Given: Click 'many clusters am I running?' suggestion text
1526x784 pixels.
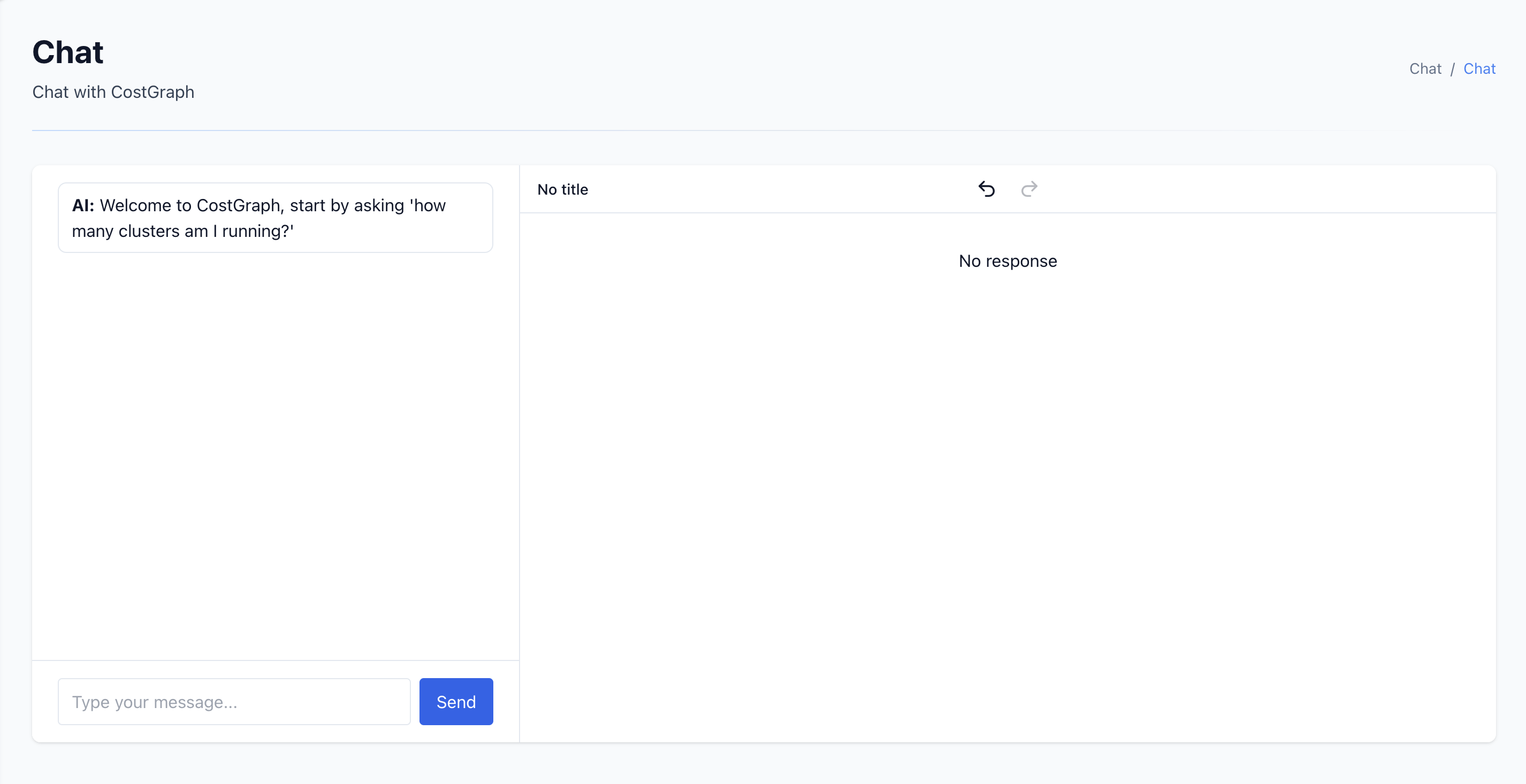Looking at the screenshot, I should pos(182,231).
